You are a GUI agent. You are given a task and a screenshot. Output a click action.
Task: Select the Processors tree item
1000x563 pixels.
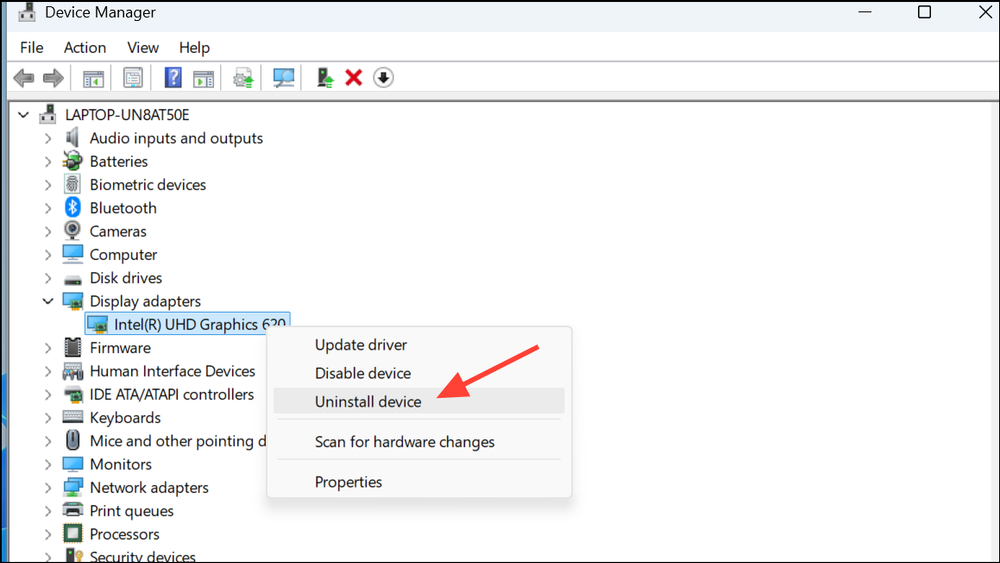[124, 534]
